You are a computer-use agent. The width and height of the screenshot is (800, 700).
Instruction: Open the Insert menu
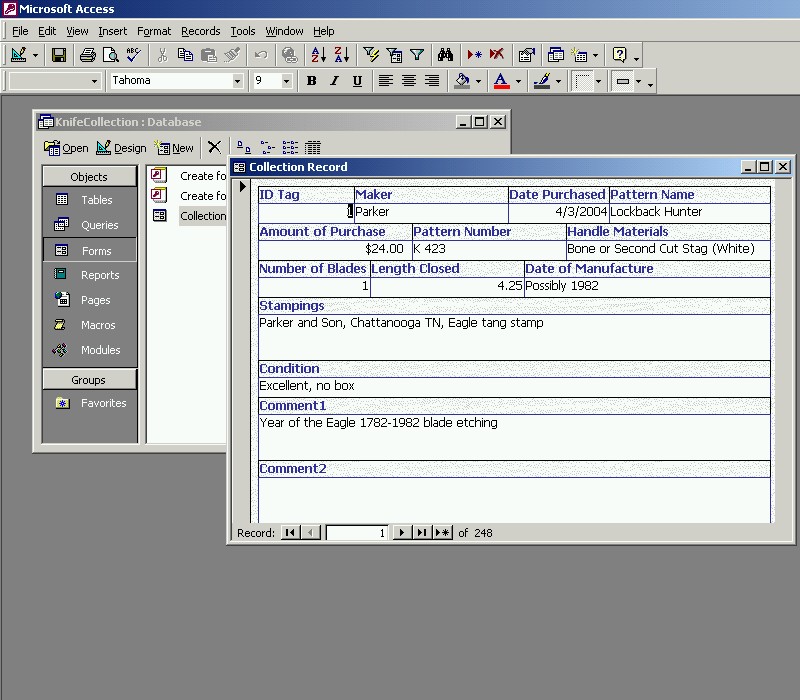point(113,31)
